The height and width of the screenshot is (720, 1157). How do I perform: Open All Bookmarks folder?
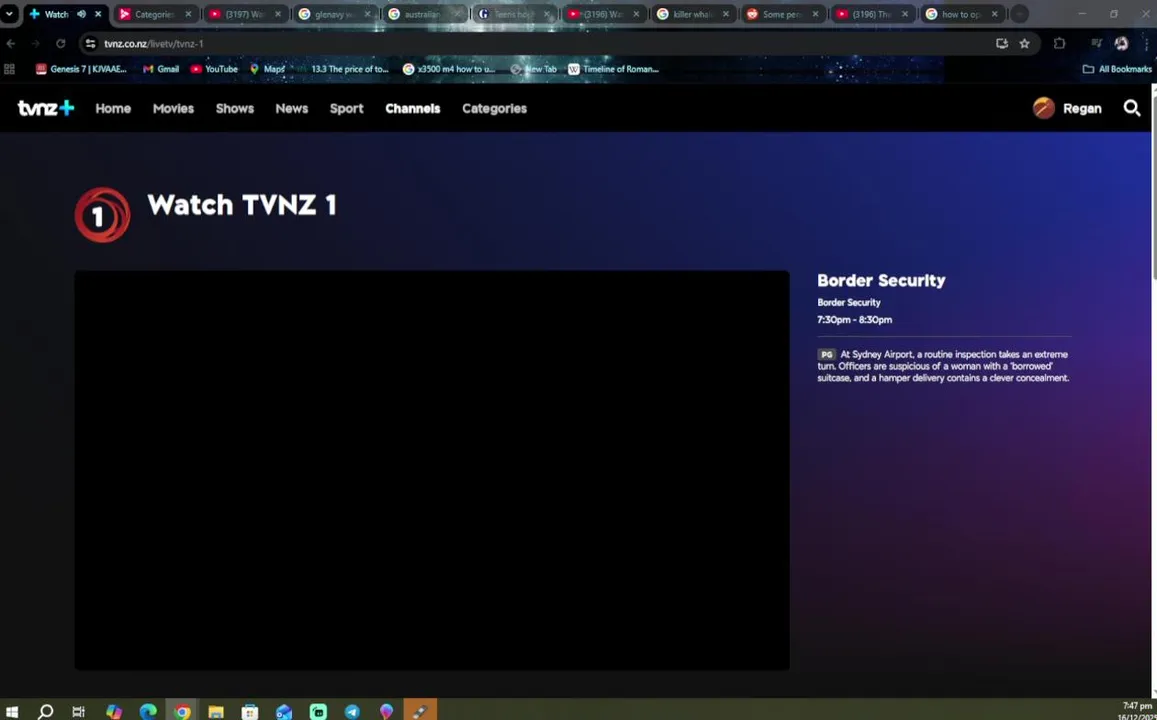[x=1116, y=69]
